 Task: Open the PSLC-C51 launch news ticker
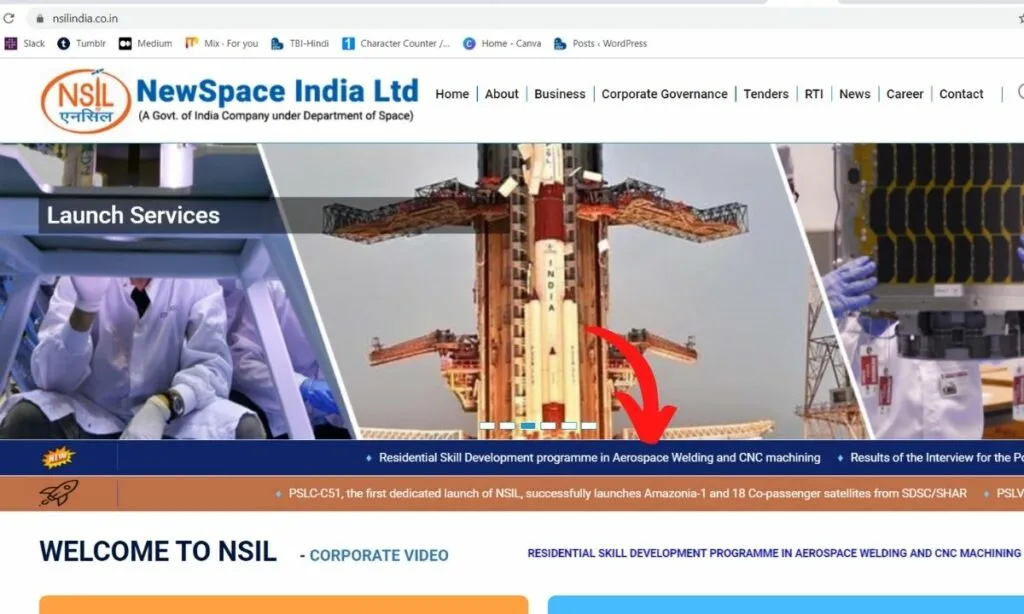tap(628, 493)
